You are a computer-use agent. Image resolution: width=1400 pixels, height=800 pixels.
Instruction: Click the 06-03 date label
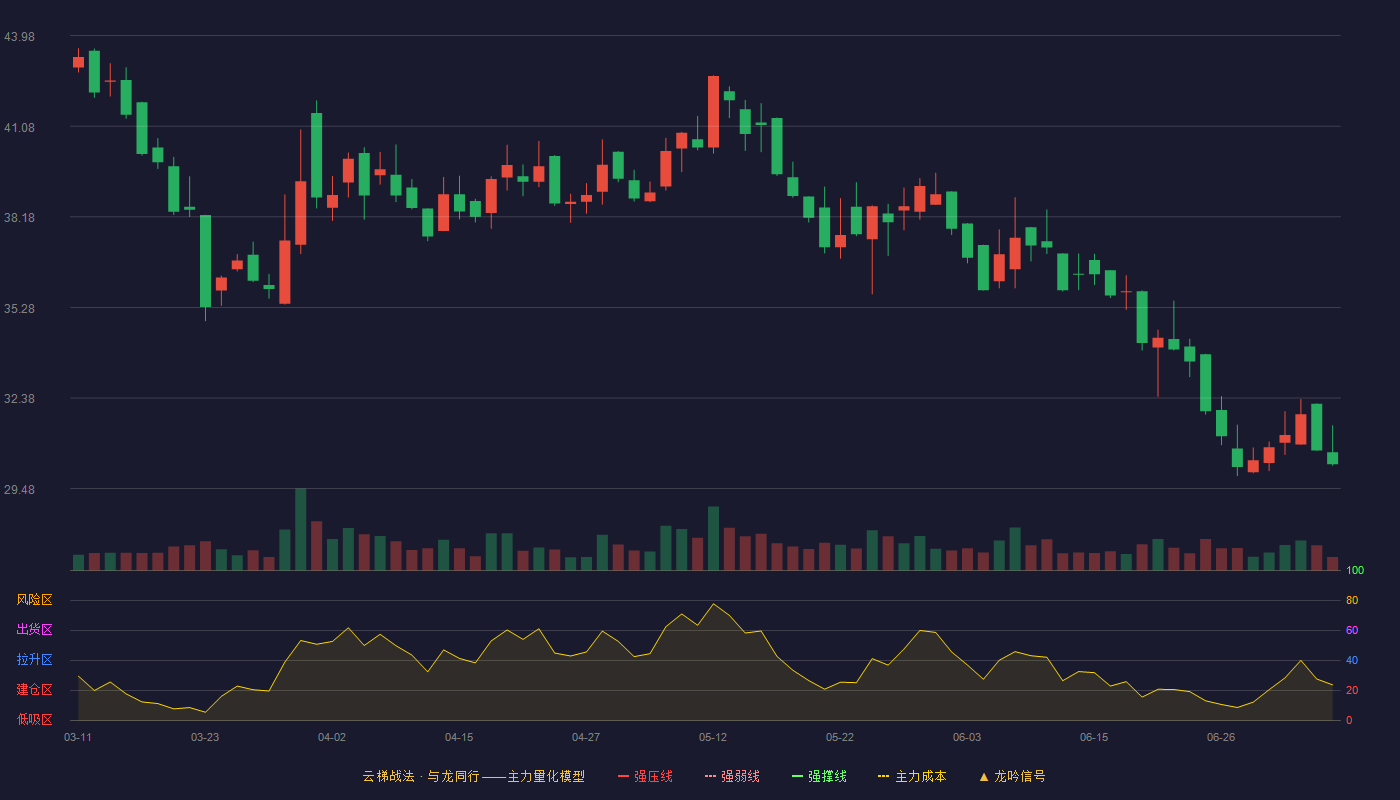[967, 737]
